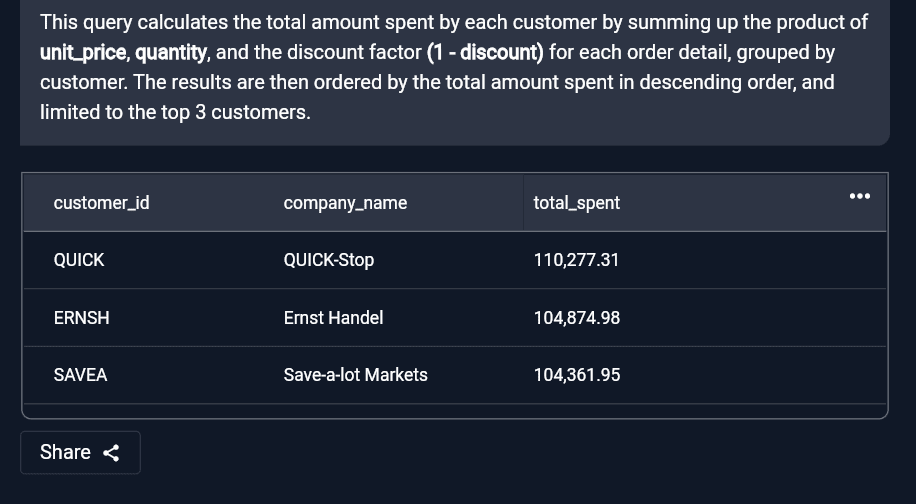Click the 104,361.95 total value
This screenshot has height=504, width=916.
[576, 375]
